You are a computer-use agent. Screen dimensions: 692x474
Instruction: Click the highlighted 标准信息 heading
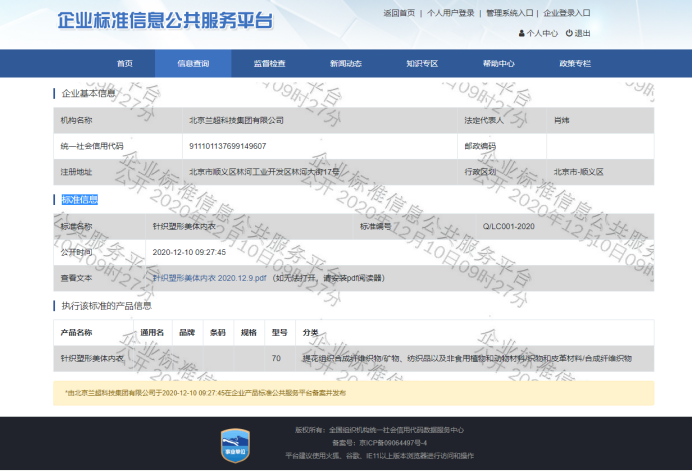tap(79, 199)
